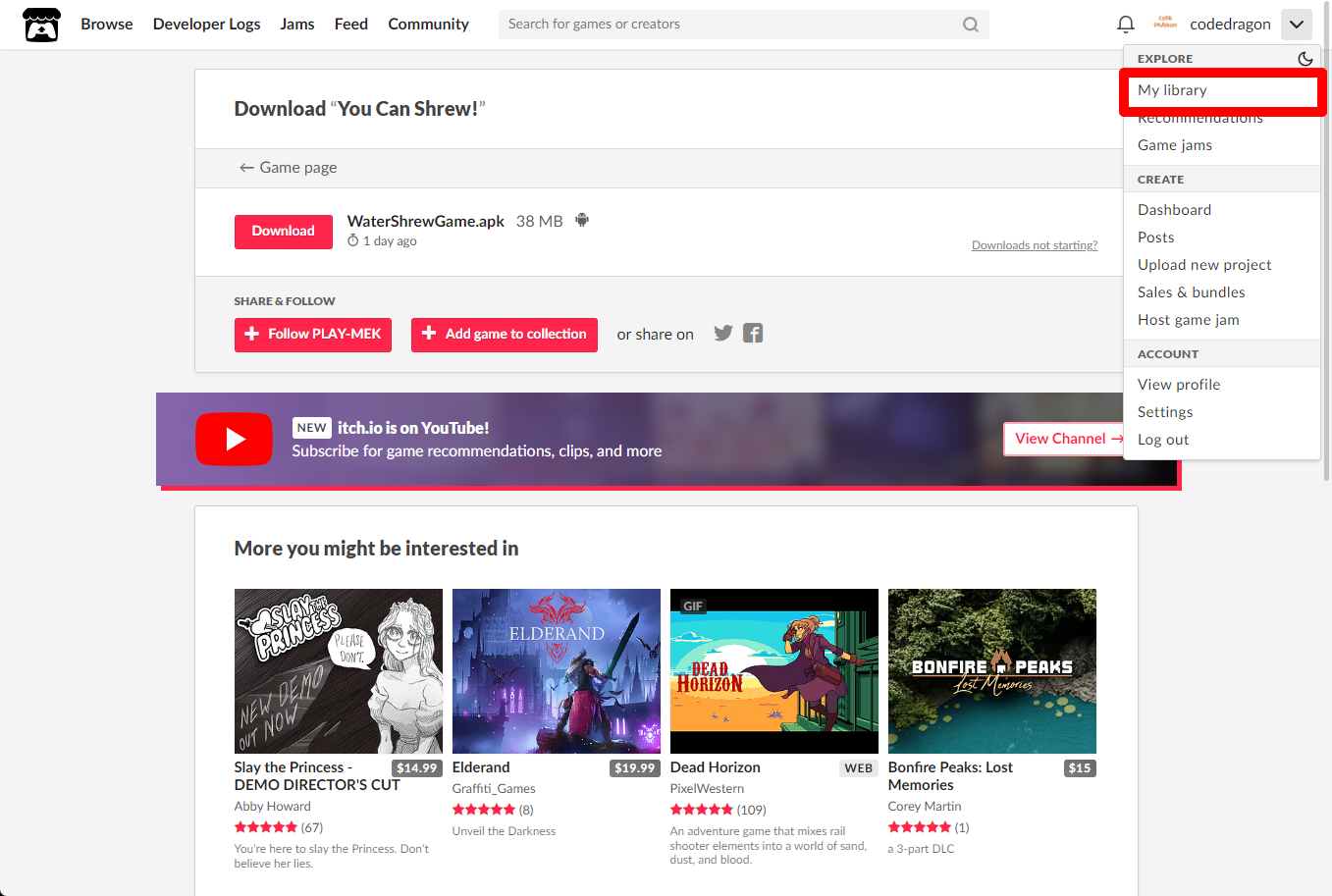Toggle dark mode moon icon
Image resolution: width=1332 pixels, height=896 pixels.
[x=1305, y=59]
